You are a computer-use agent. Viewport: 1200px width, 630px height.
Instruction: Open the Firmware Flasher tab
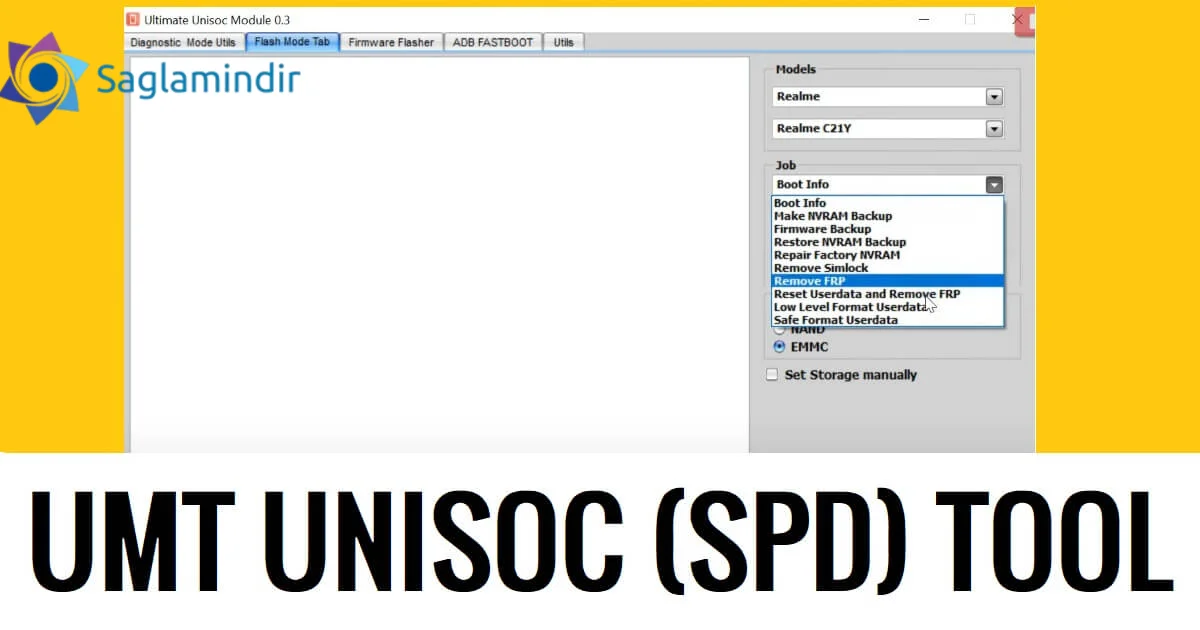point(391,42)
